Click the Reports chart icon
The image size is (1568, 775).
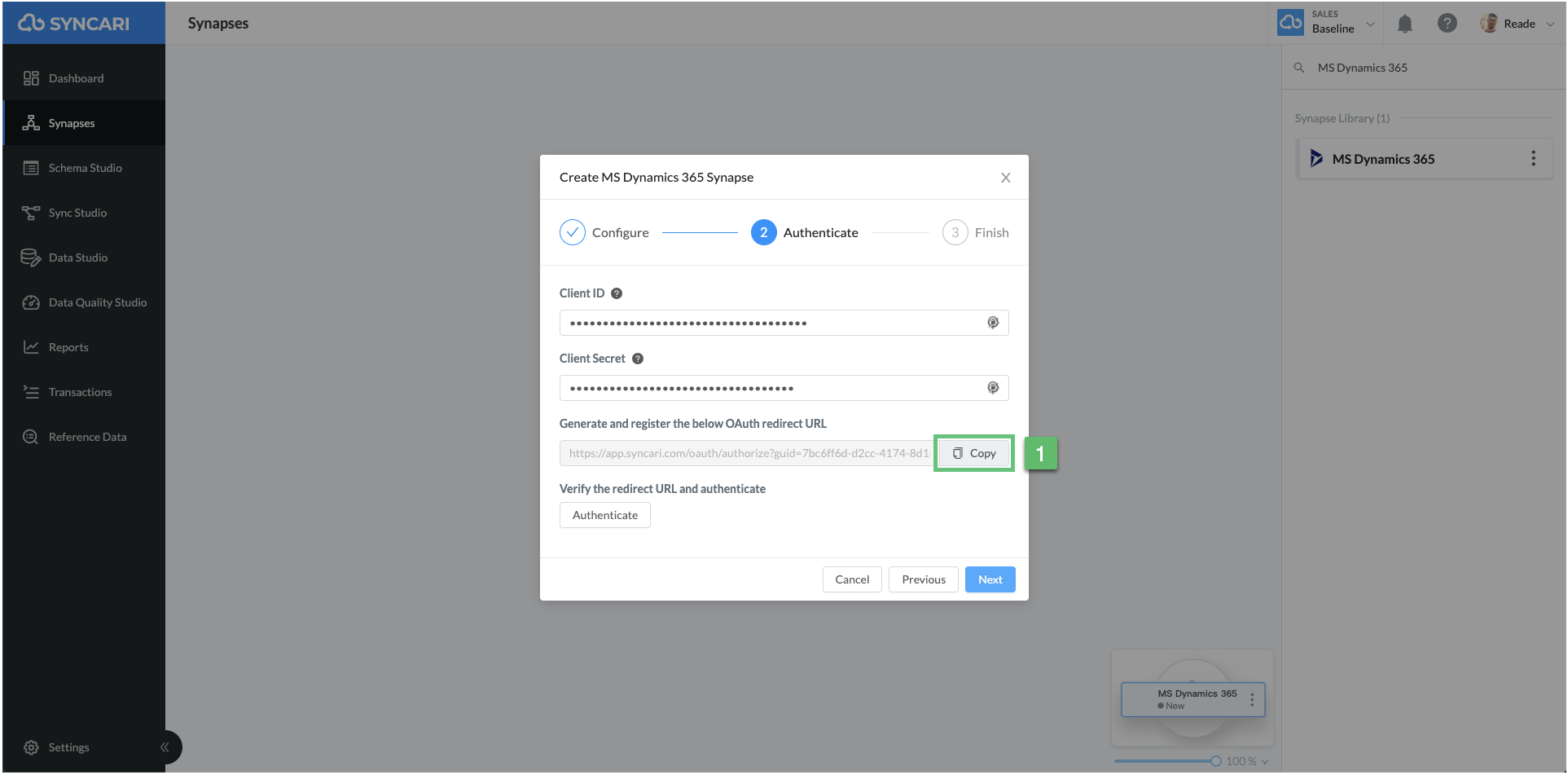click(31, 347)
